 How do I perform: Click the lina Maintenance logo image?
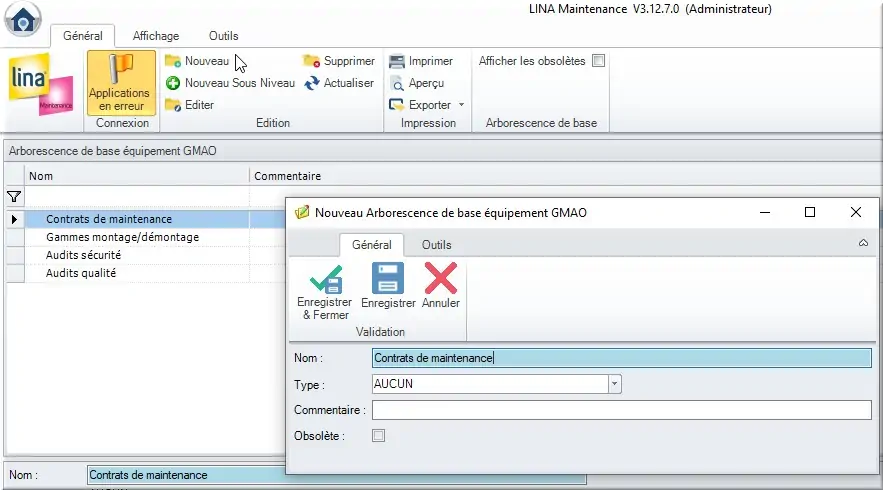[42, 84]
